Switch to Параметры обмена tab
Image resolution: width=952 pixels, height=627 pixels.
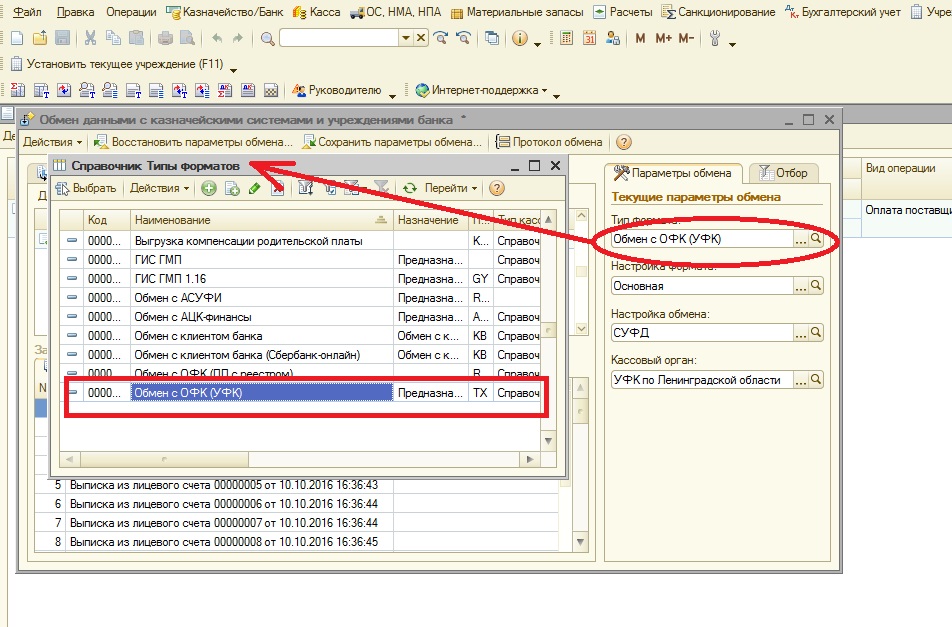coord(673,173)
